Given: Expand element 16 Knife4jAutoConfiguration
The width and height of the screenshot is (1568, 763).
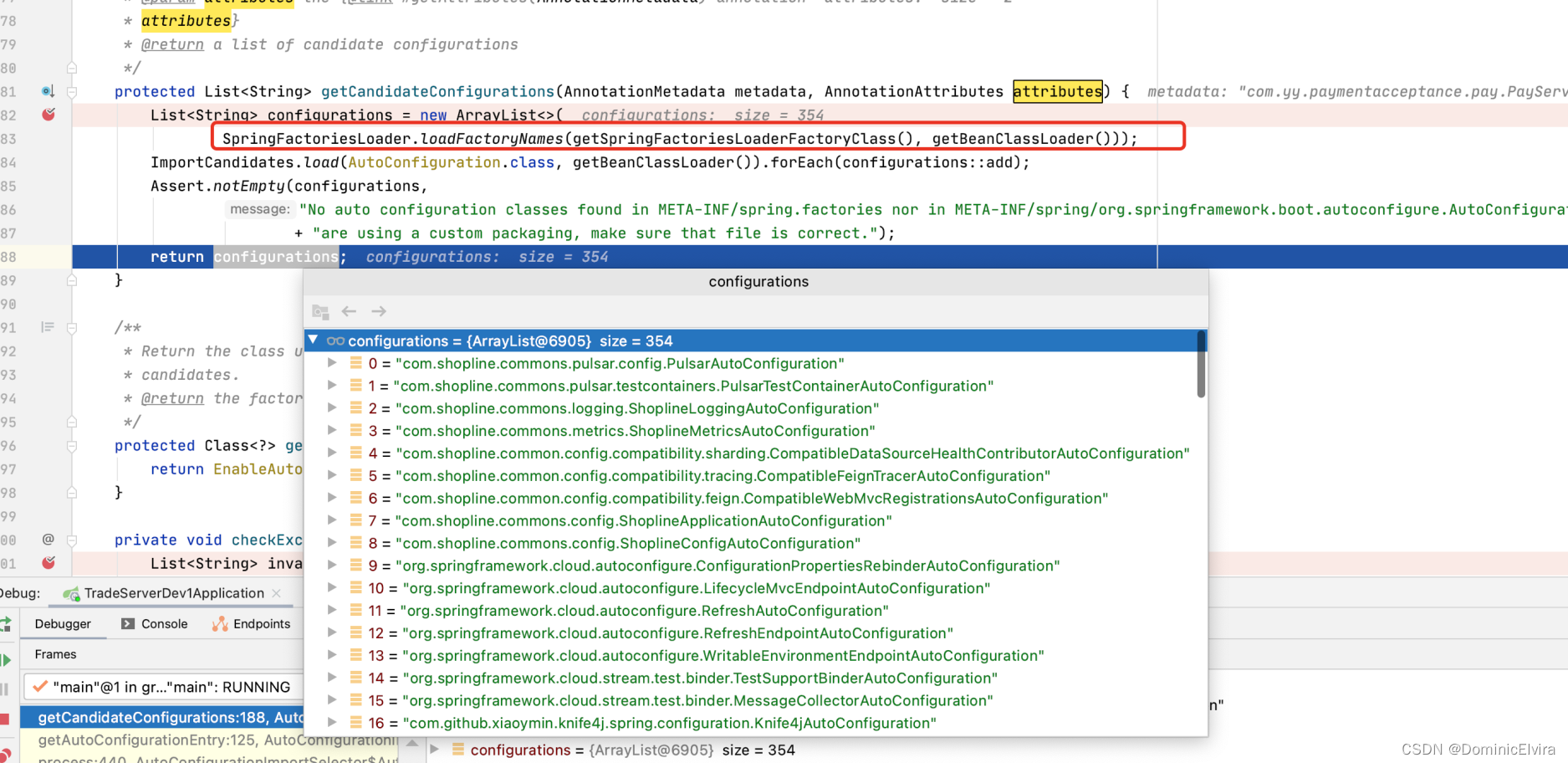Looking at the screenshot, I should 332,722.
